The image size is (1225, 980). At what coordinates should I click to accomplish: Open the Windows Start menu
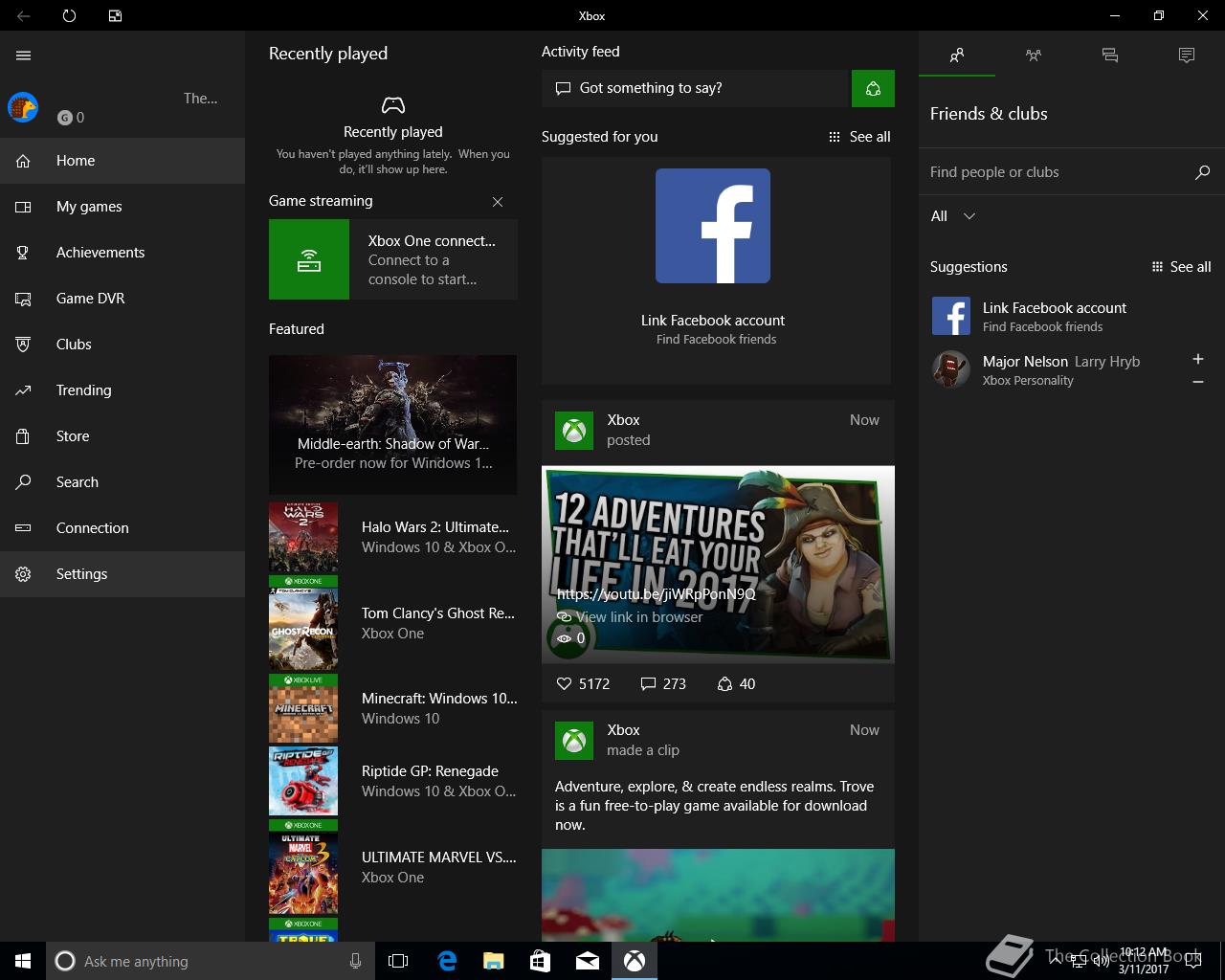(23, 961)
